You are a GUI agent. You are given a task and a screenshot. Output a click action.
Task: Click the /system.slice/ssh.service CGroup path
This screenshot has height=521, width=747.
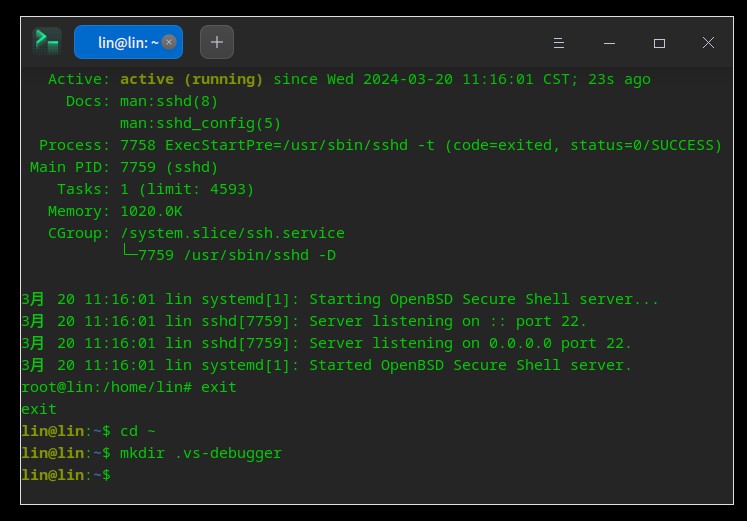[x=232, y=233]
